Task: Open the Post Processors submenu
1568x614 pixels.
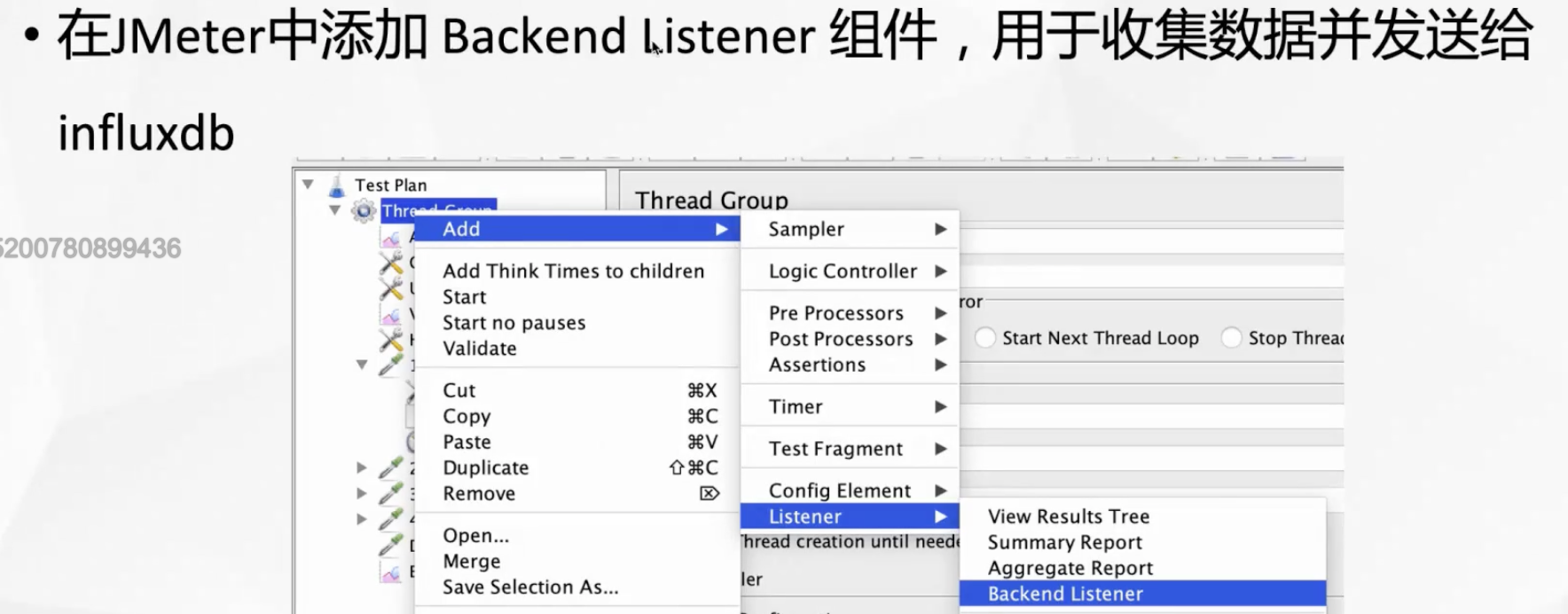Action: [850, 339]
